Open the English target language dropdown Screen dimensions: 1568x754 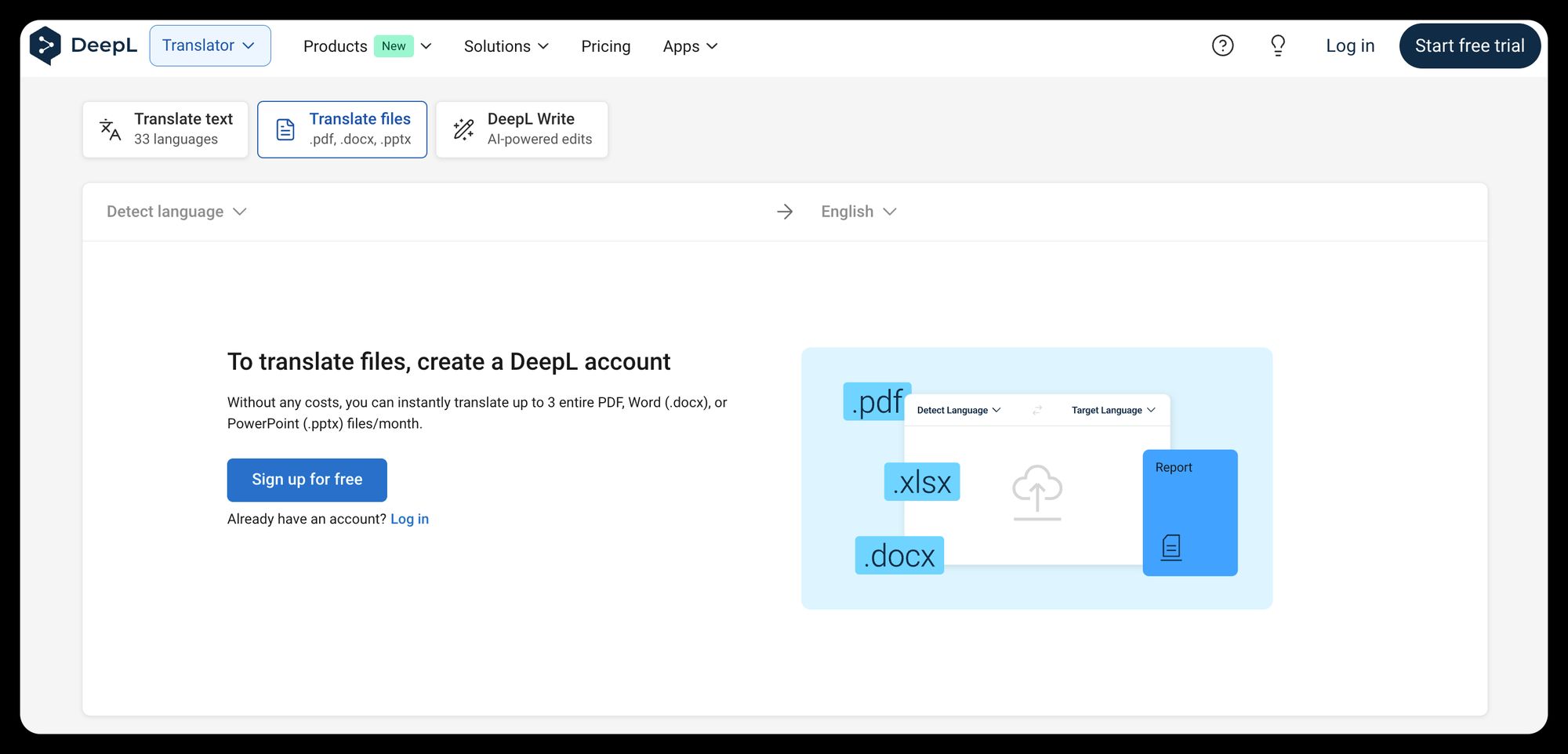(x=858, y=212)
